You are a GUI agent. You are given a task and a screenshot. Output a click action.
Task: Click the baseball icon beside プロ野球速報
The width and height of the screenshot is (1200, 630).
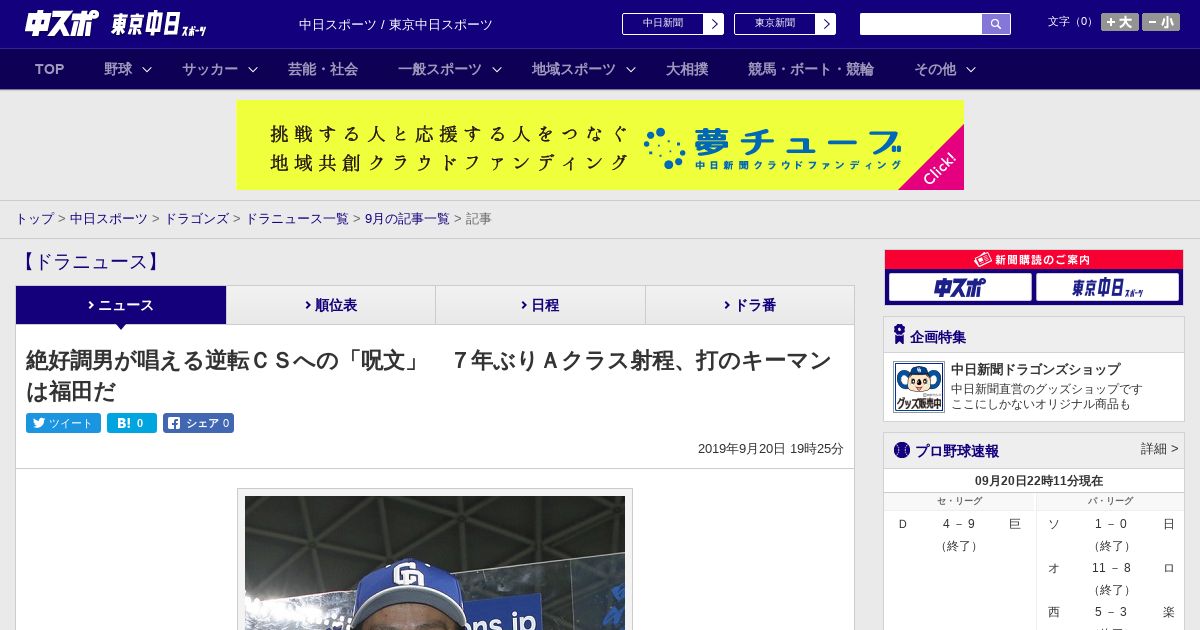[x=902, y=450]
